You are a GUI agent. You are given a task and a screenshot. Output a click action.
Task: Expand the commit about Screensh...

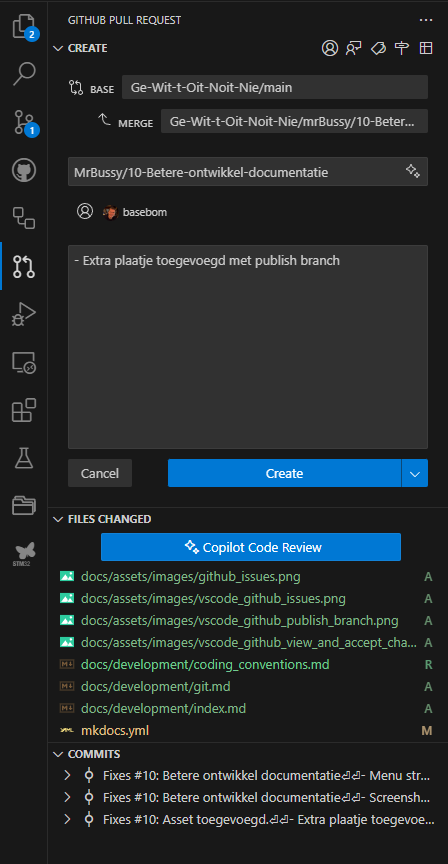(67, 797)
